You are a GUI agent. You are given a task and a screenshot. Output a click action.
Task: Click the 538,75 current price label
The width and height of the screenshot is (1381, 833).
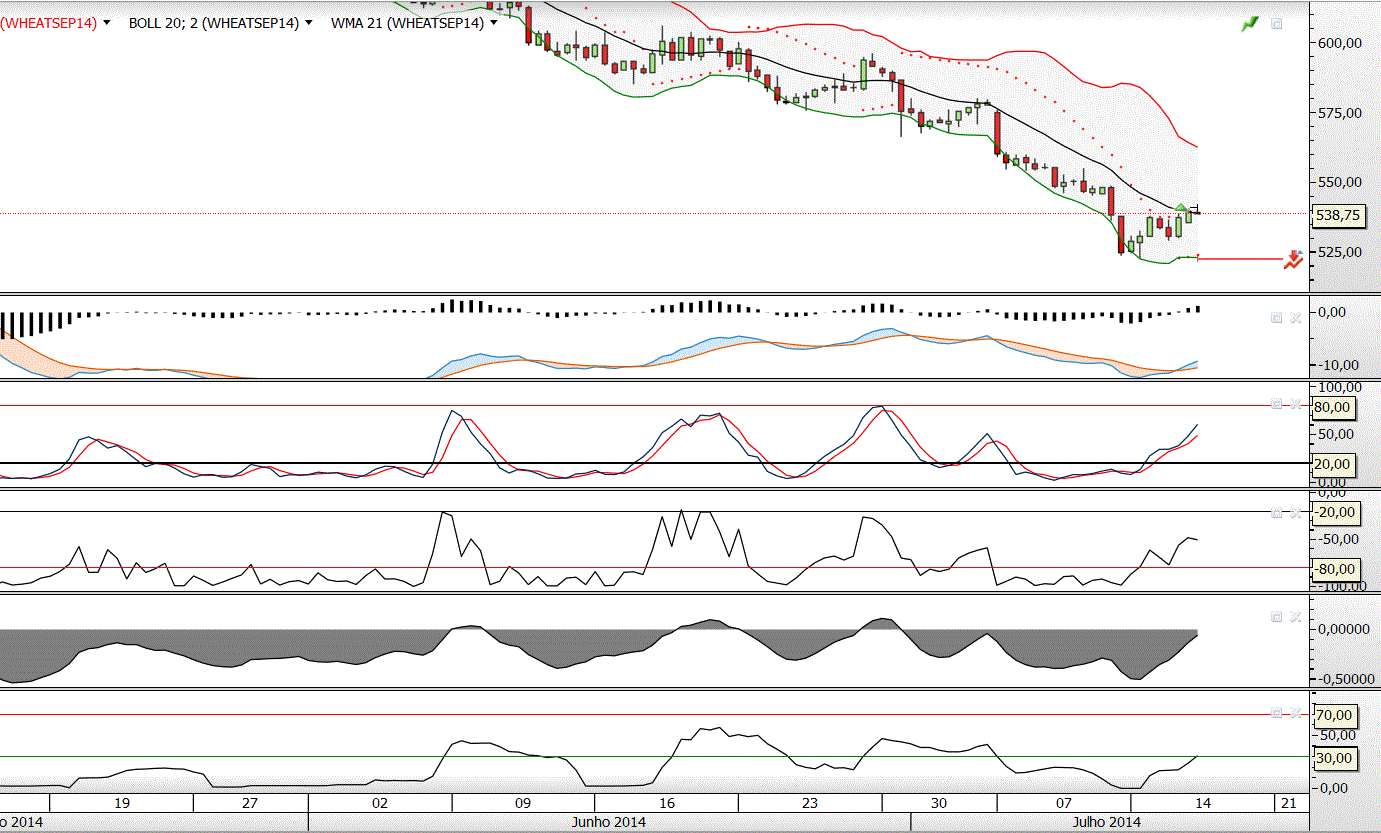1338,214
